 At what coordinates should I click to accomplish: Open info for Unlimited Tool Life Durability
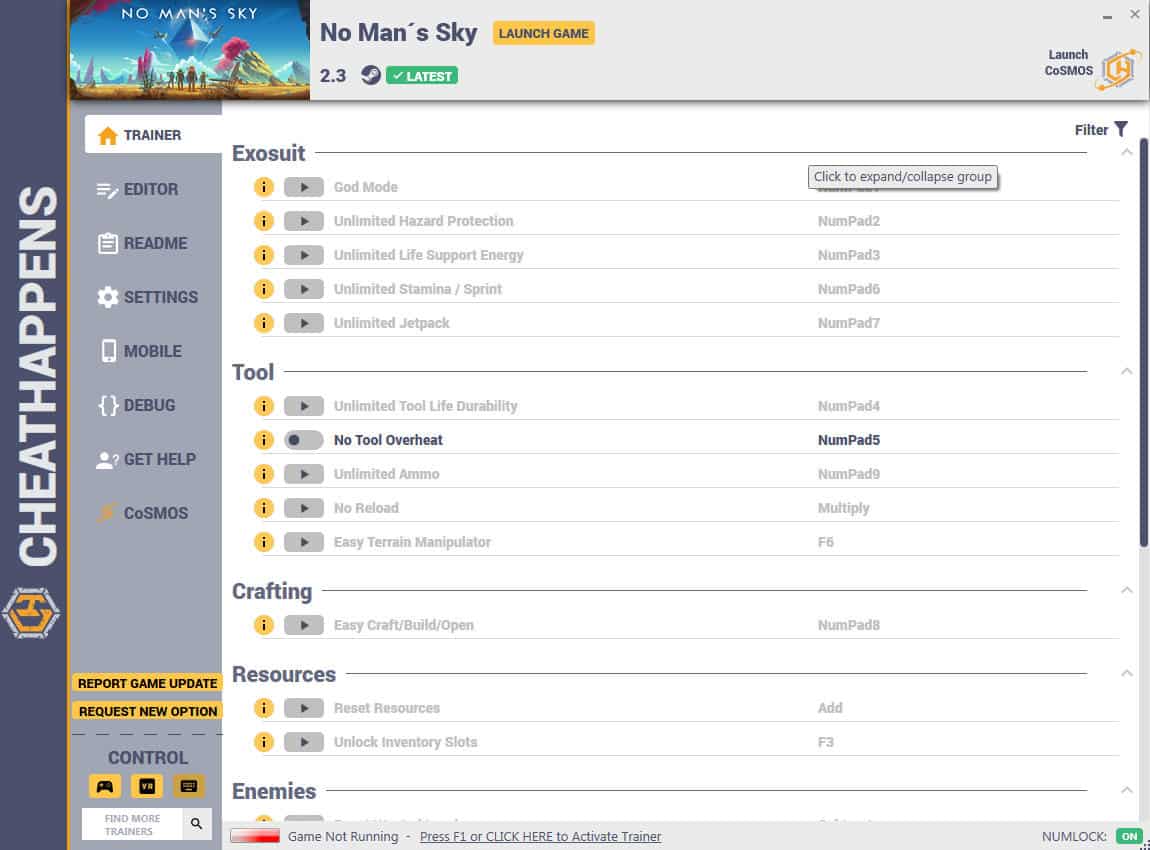[263, 406]
